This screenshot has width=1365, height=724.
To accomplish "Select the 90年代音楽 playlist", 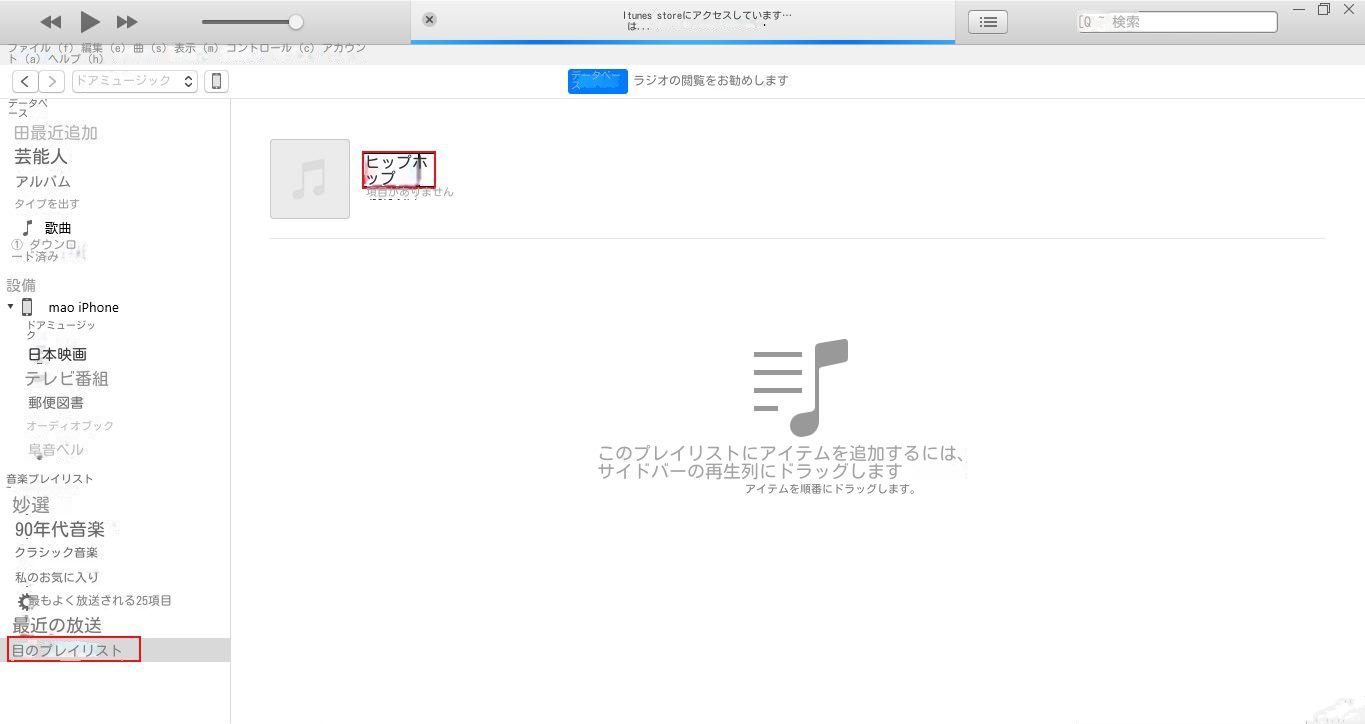I will point(59,529).
